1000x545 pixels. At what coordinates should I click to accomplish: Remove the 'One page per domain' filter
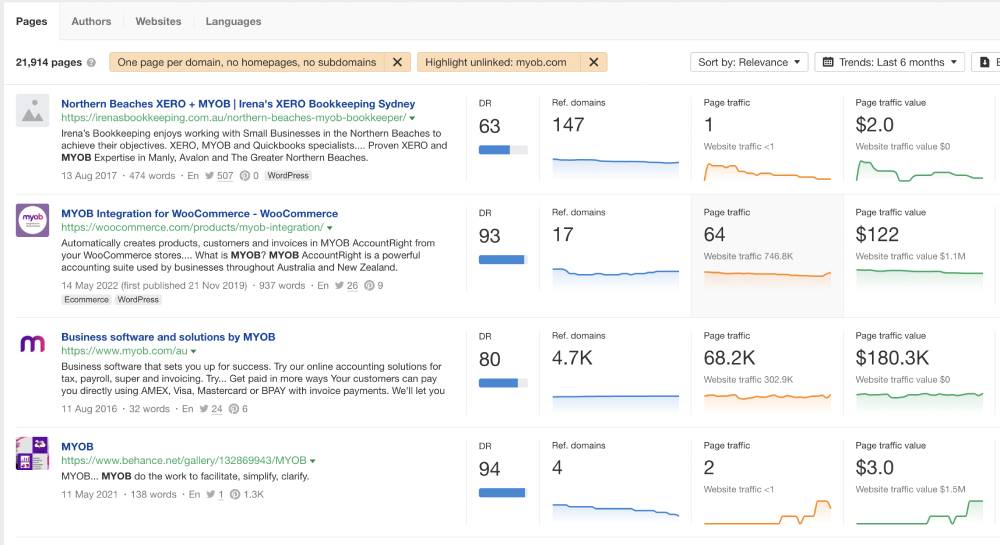coord(397,62)
